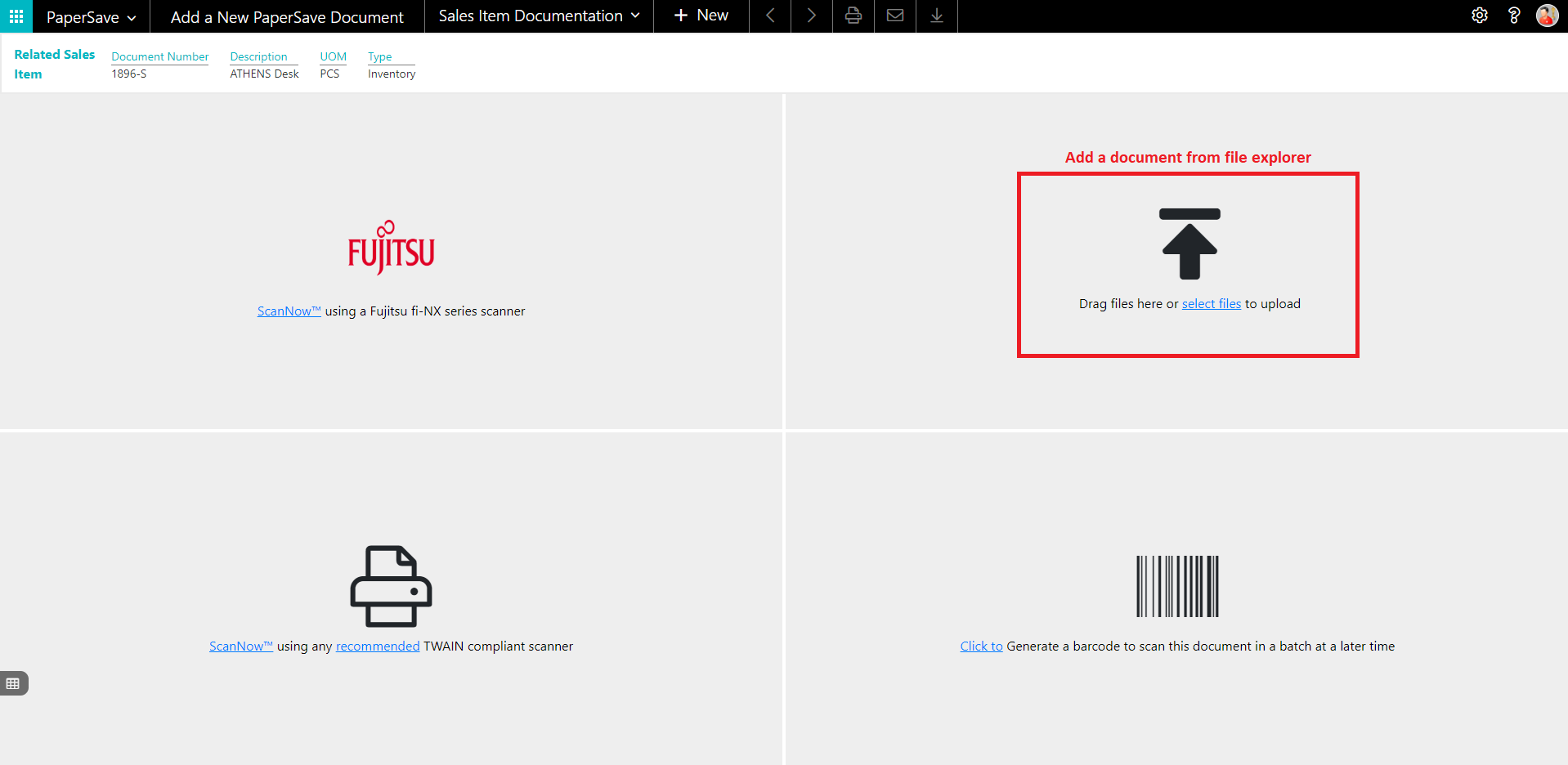1568x765 pixels.
Task: Click the barcode image
Action: (x=1177, y=586)
